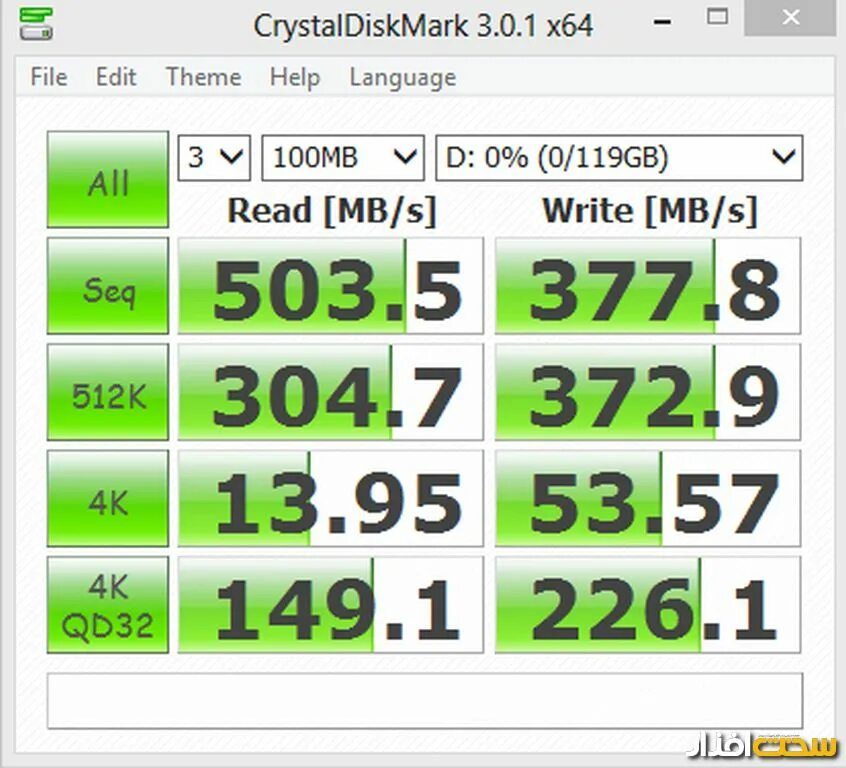Click the empty comment field at the bottom
Image resolution: width=846 pixels, height=768 pixels.
pyautogui.click(x=425, y=701)
